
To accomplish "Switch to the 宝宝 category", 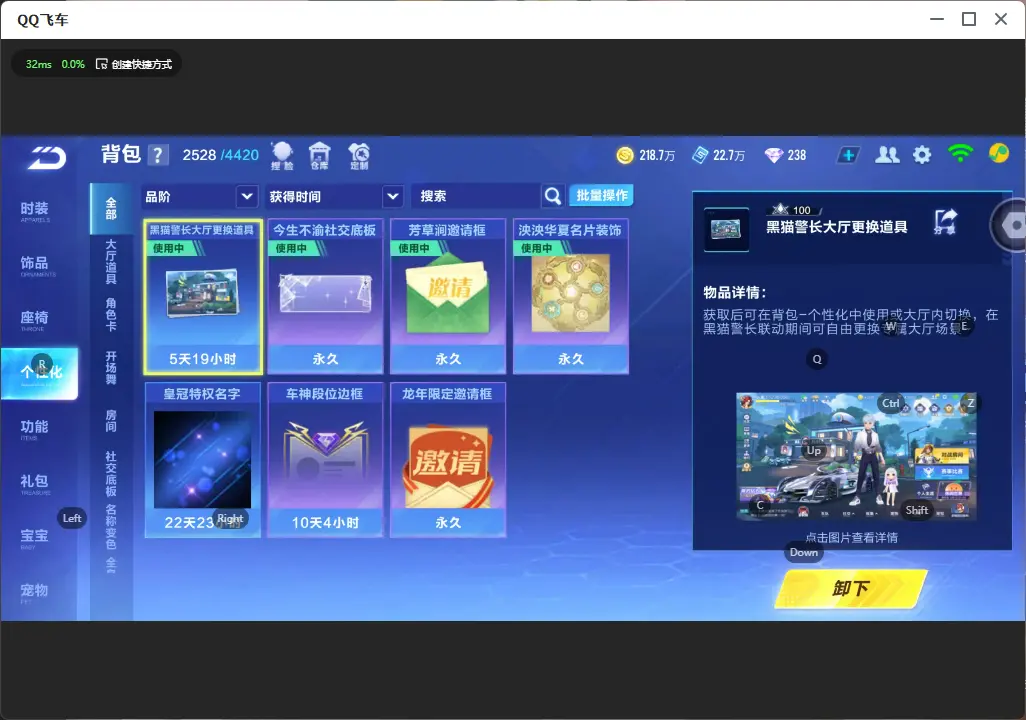I will tap(35, 537).
